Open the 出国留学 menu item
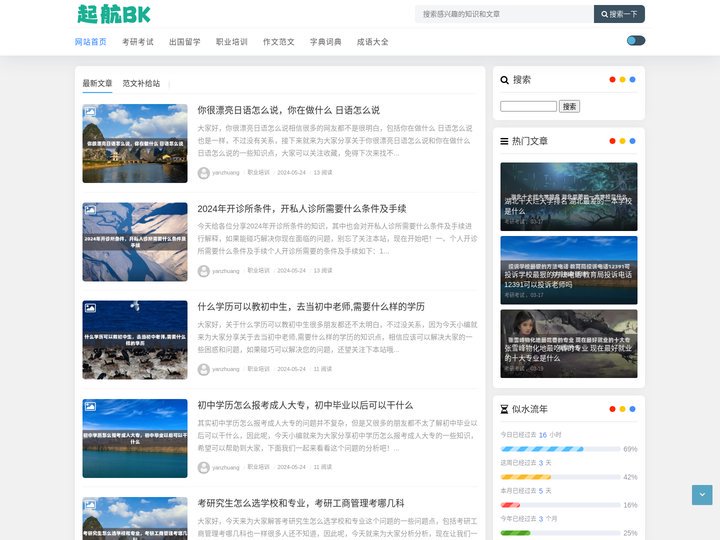 (185, 42)
